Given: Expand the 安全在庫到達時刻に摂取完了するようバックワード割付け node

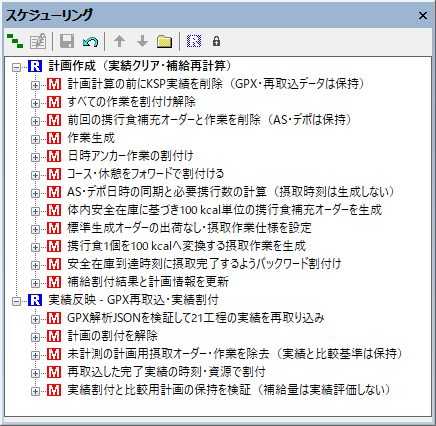Looking at the screenshot, I should tap(35, 265).
